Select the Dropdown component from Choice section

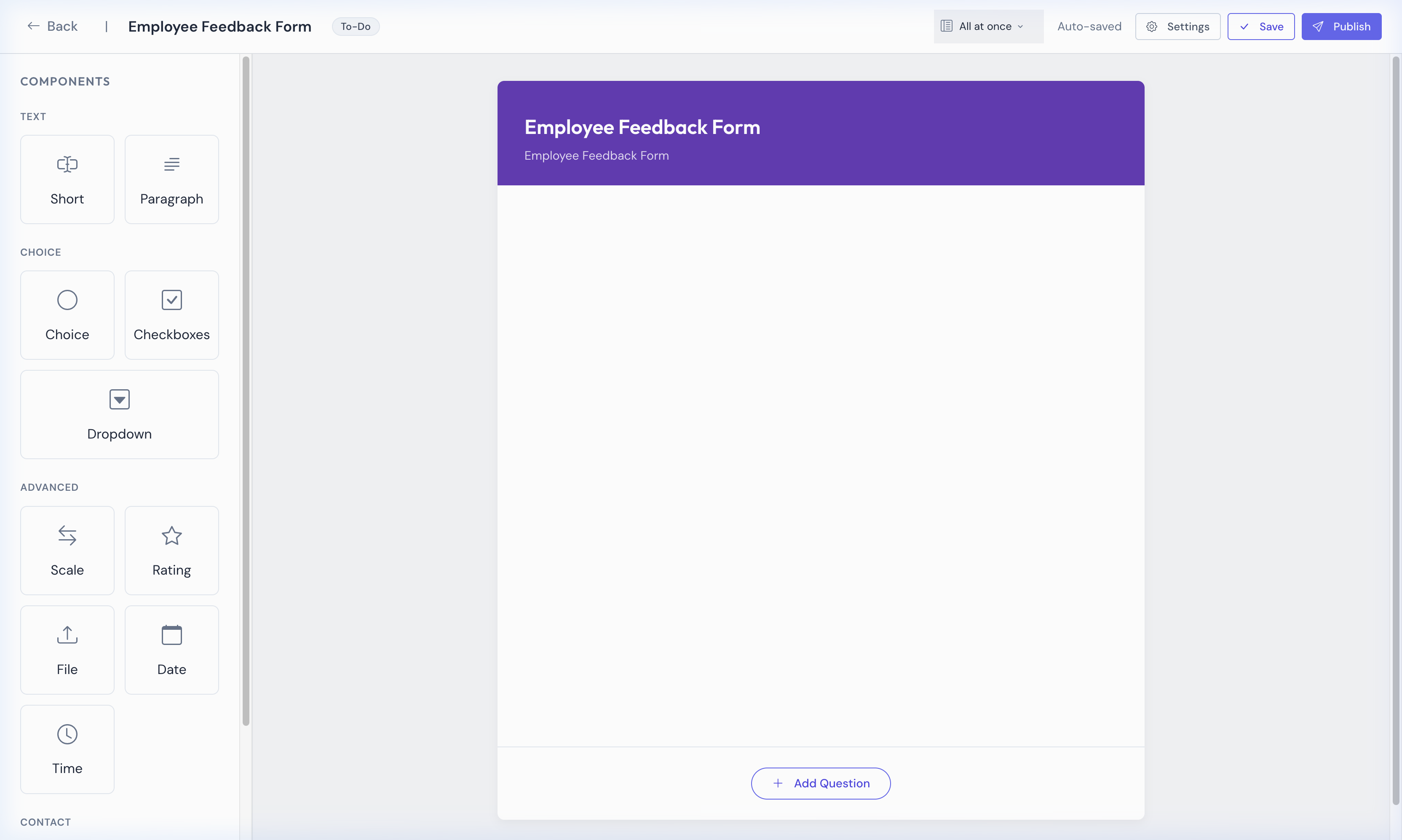[119, 415]
